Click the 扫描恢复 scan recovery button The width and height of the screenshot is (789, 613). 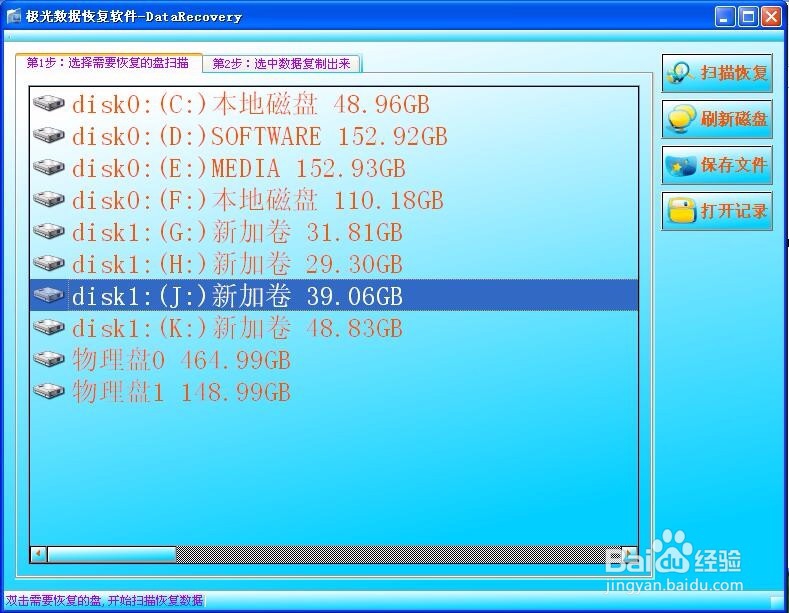coord(717,73)
